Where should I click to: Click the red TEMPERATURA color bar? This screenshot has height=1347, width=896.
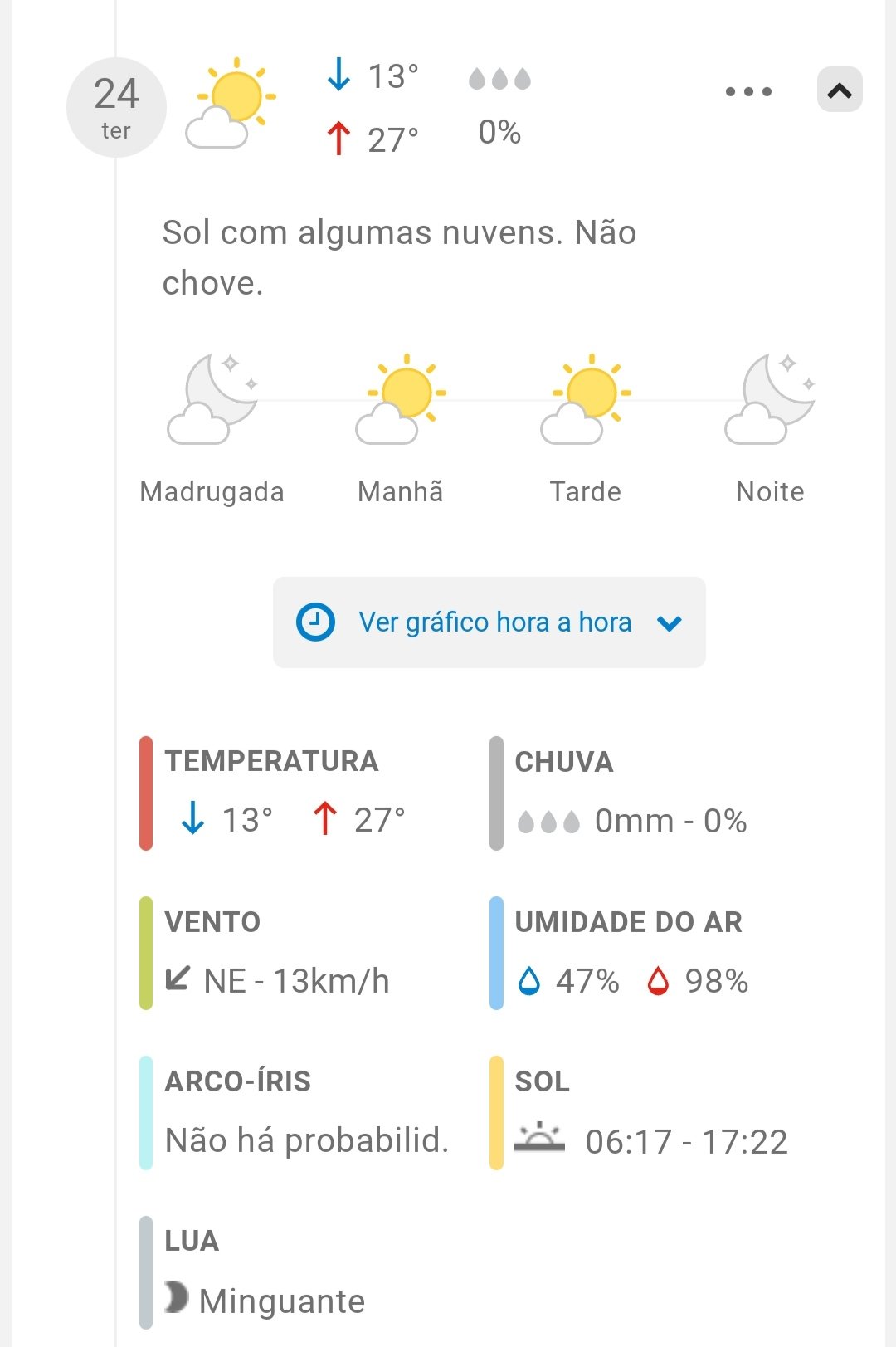click(146, 793)
